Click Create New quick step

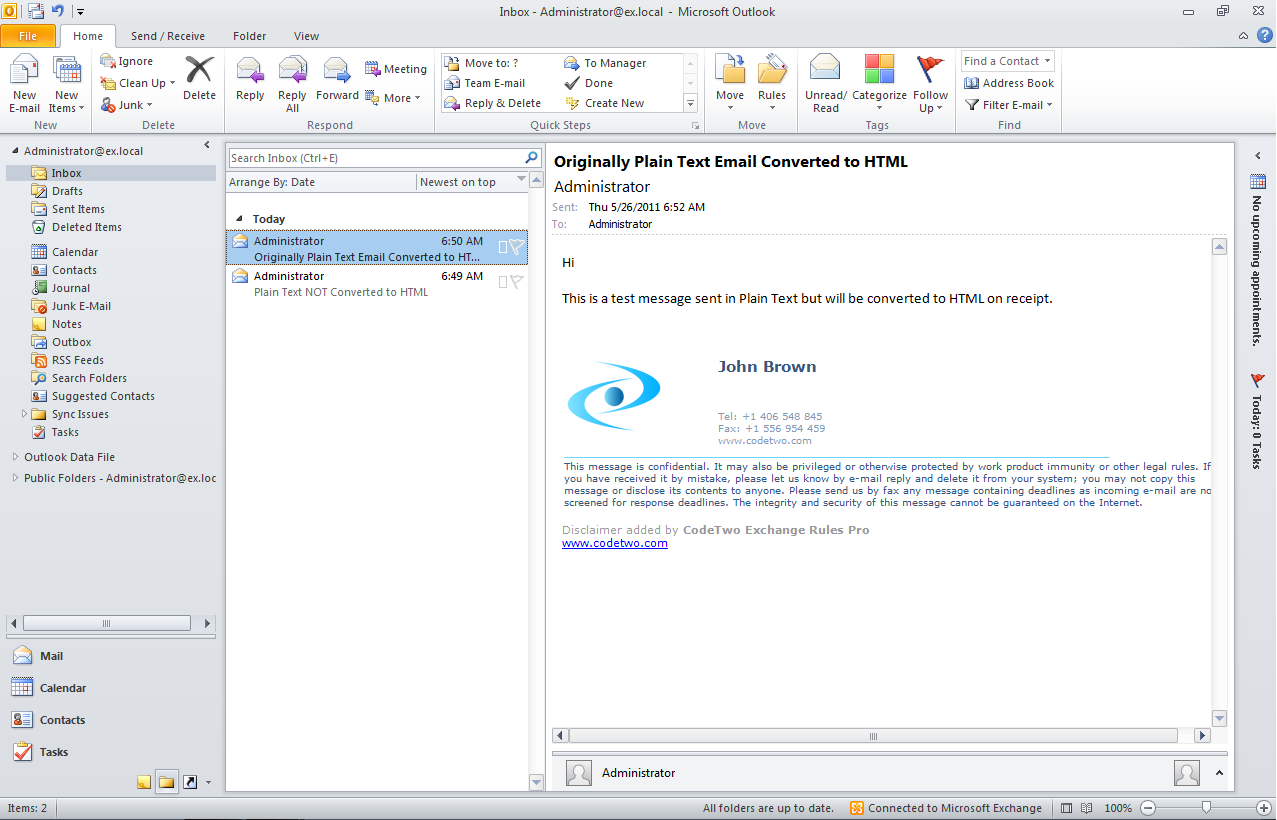coord(605,103)
